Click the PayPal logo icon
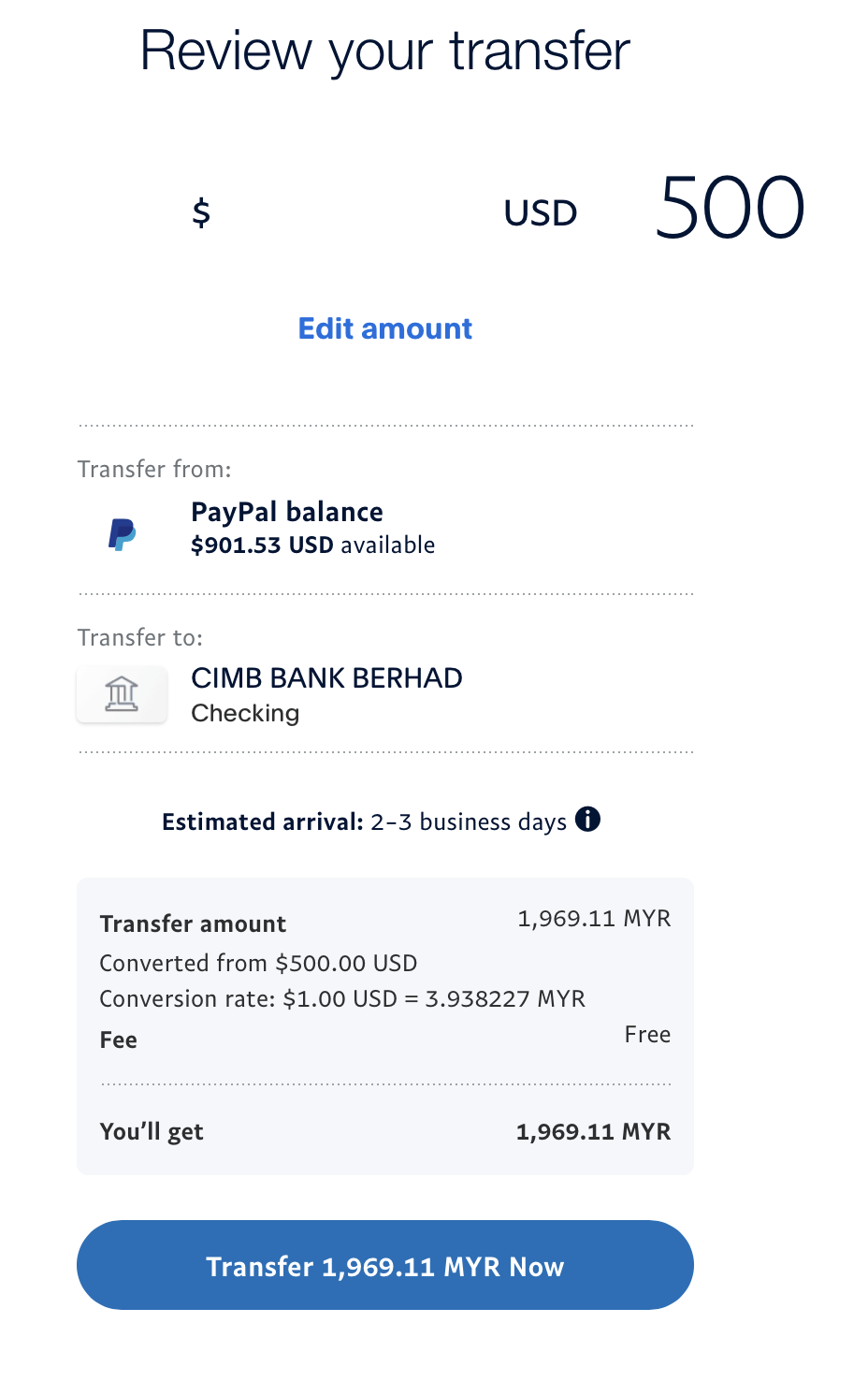 click(122, 534)
